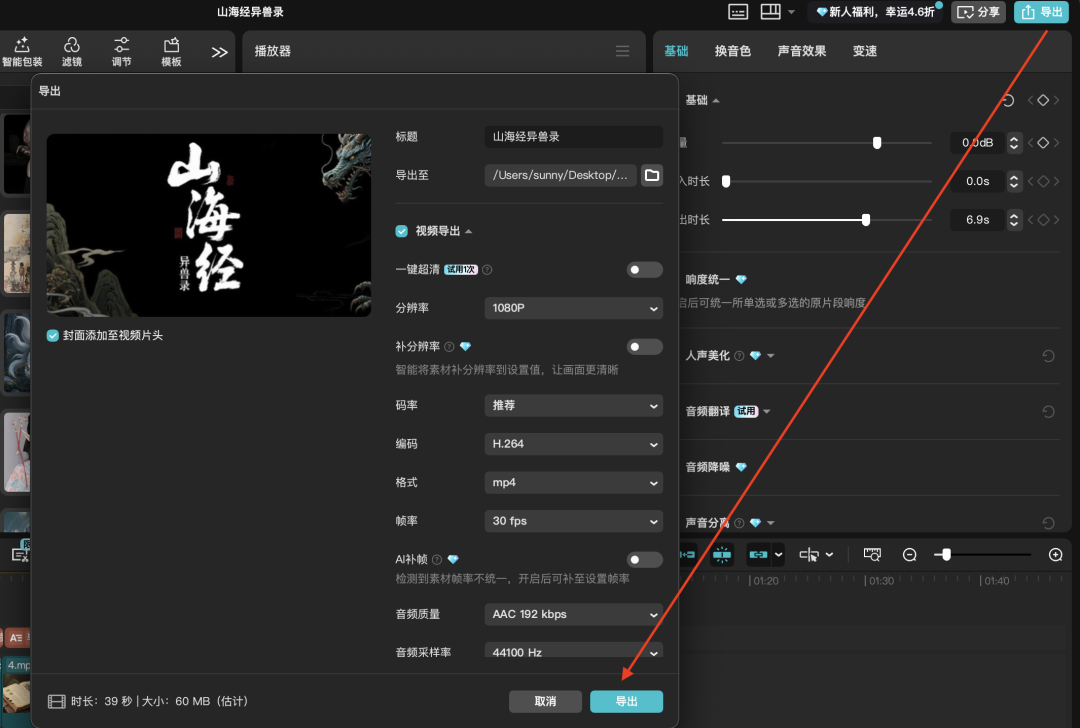The width and height of the screenshot is (1080, 728).
Task: Click the timeline linkage icon
Action: click(758, 555)
